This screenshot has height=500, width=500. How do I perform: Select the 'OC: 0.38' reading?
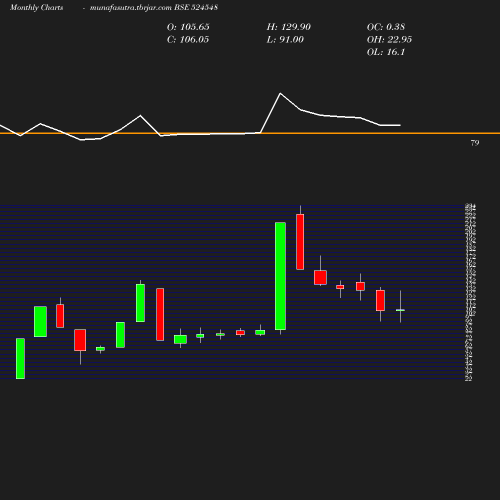point(386,27)
